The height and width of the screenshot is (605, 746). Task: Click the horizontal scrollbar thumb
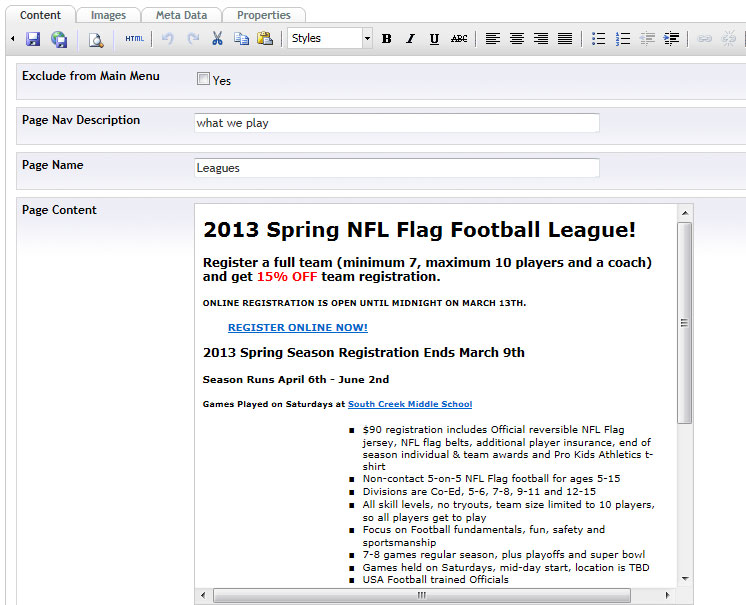[422, 595]
